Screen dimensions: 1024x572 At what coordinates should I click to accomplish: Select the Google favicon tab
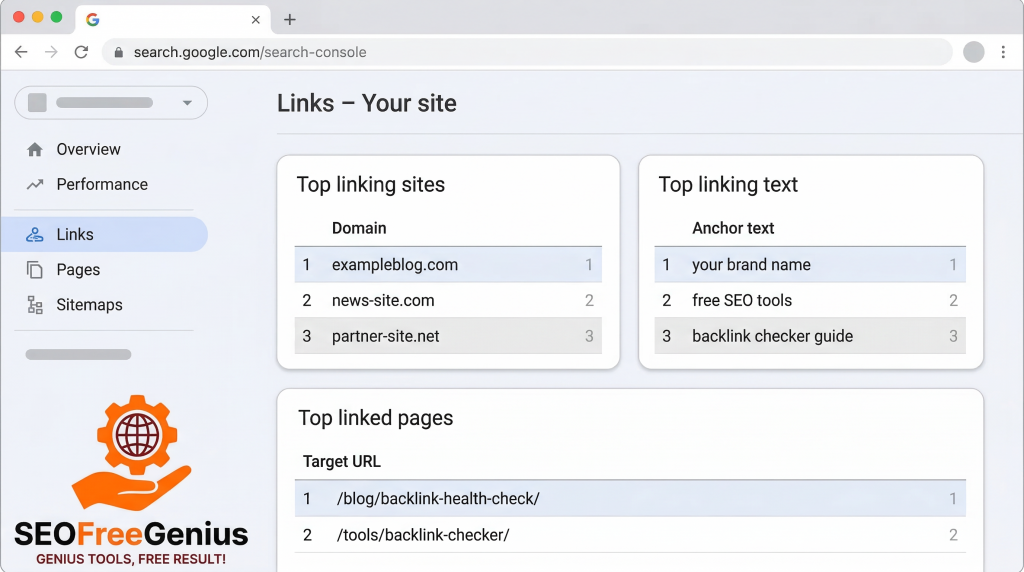pyautogui.click(x=93, y=20)
